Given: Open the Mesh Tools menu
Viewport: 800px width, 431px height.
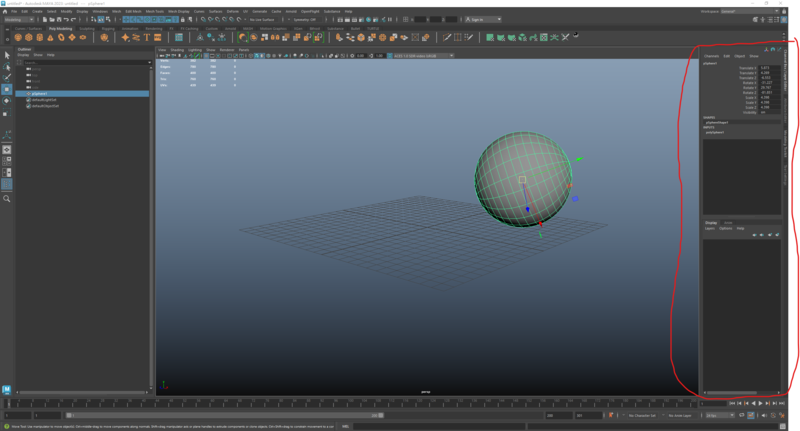Looking at the screenshot, I should click(155, 11).
